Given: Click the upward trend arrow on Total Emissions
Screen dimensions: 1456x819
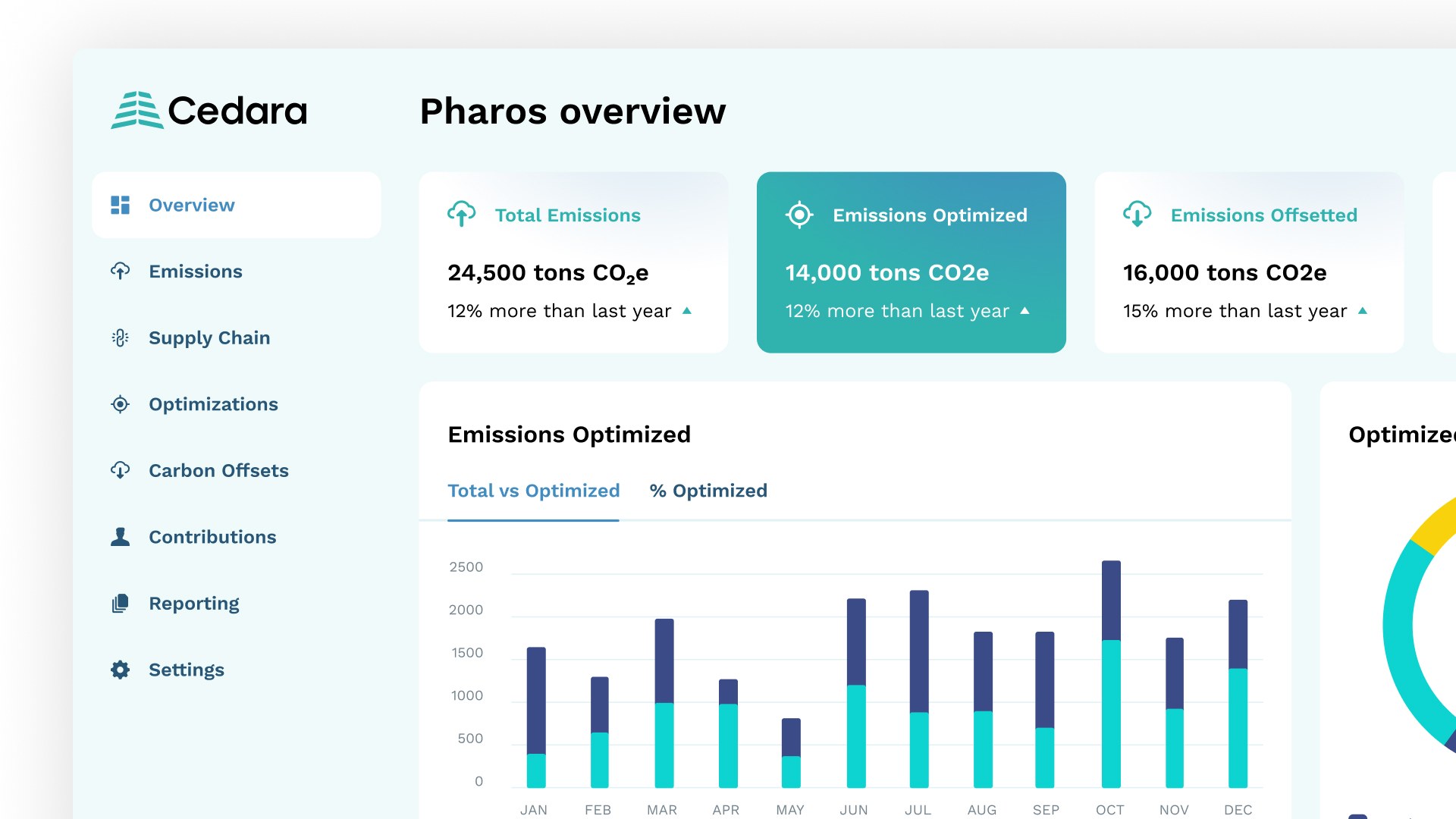Looking at the screenshot, I should click(x=687, y=310).
